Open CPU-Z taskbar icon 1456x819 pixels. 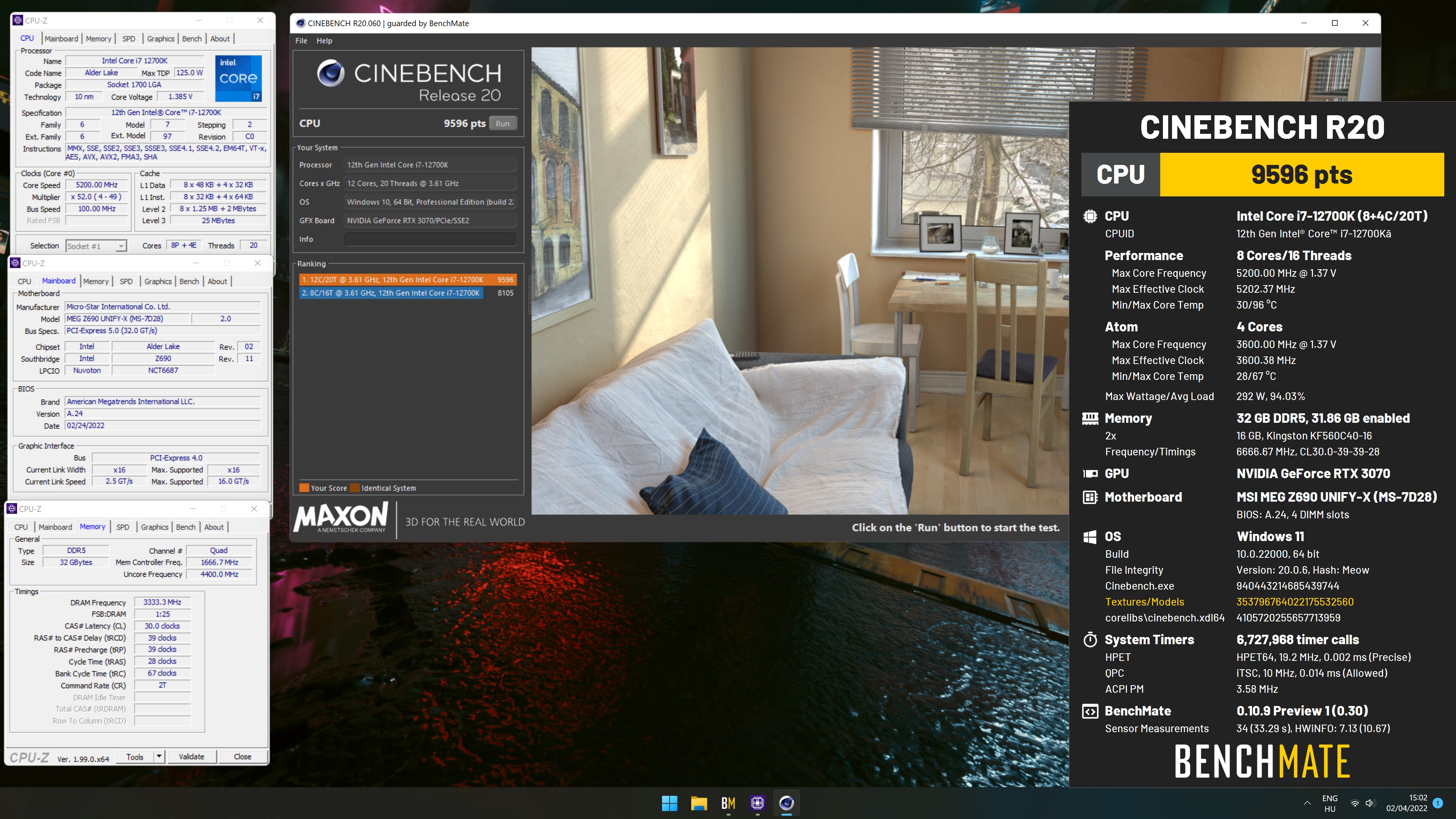pos(758,803)
